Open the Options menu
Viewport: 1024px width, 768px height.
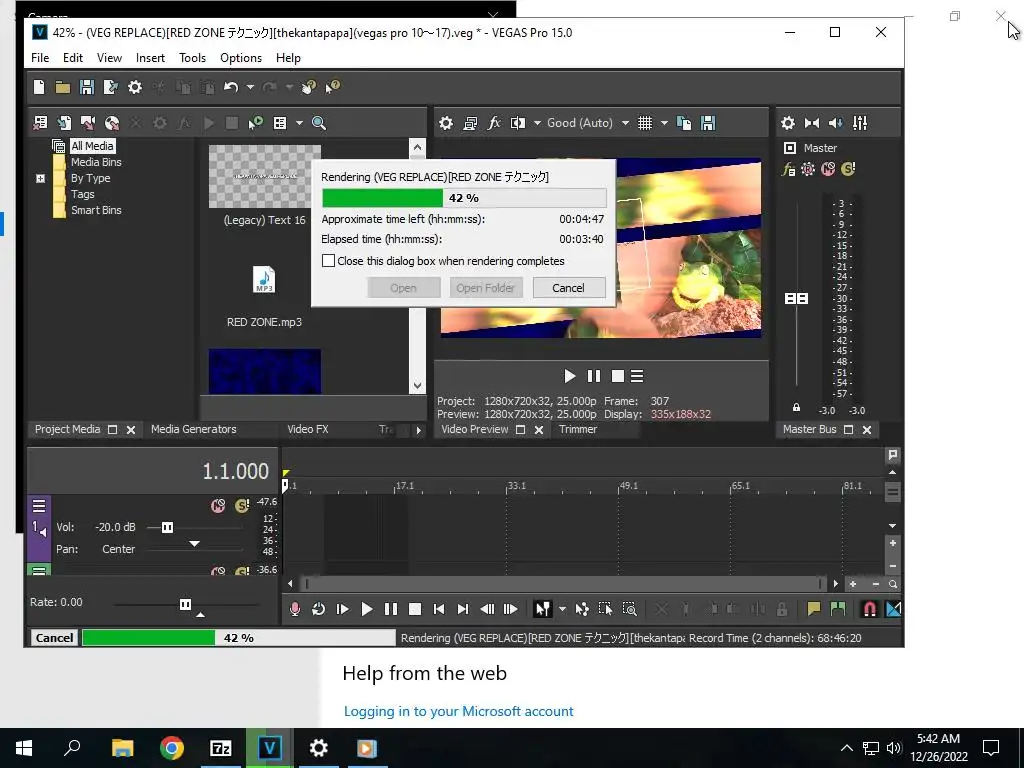[241, 58]
